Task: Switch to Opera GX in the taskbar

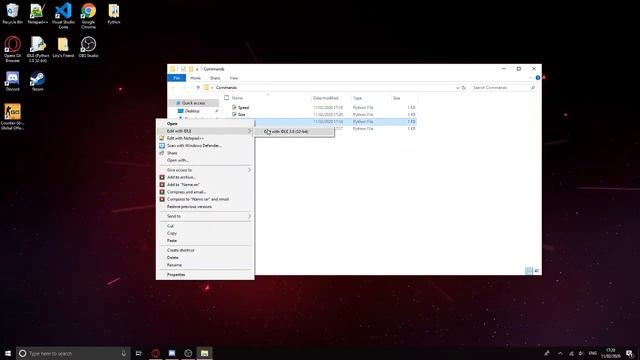Action: point(156,353)
